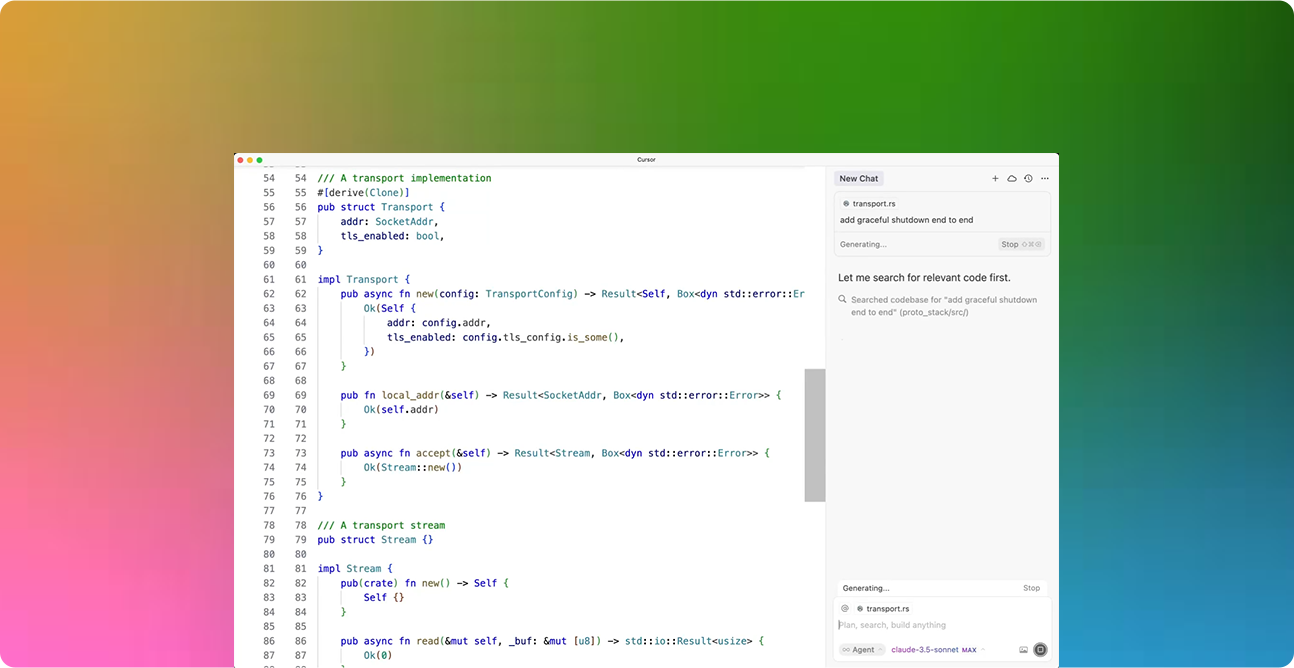Image resolution: width=1294 pixels, height=668 pixels.
Task: Start a new chat with the plus icon
Action: click(x=995, y=179)
